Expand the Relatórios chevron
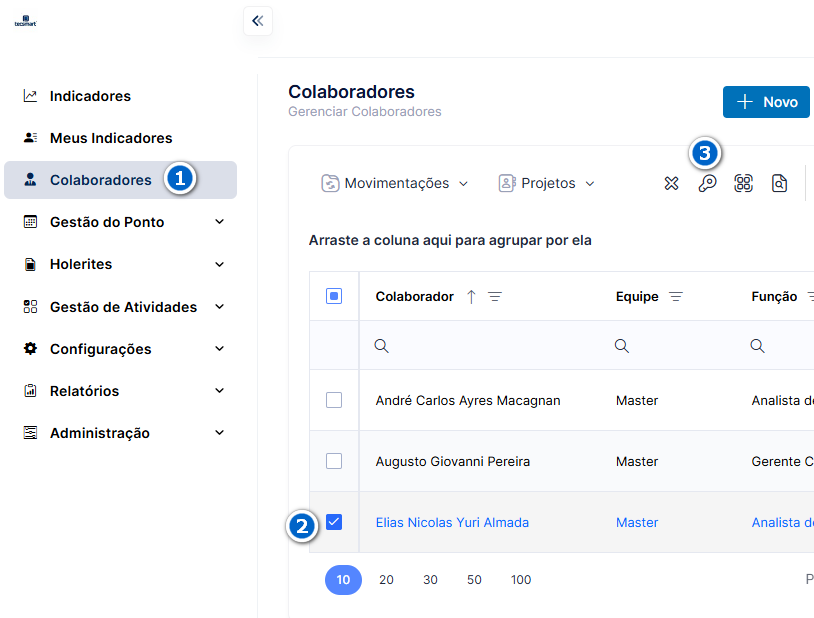814x618 pixels. pos(220,391)
